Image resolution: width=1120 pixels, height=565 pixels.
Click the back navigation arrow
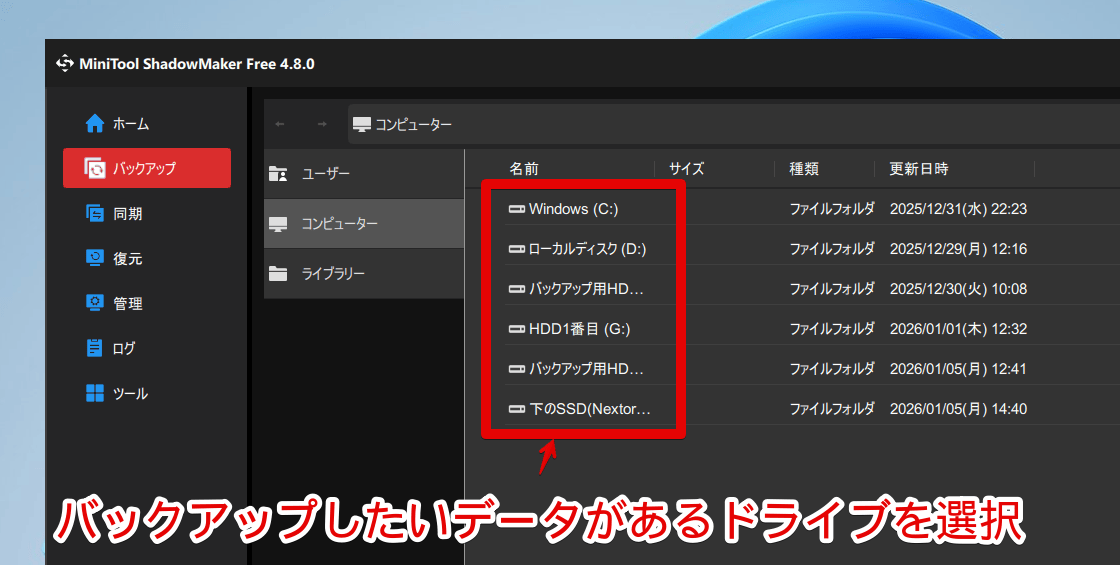(280, 124)
